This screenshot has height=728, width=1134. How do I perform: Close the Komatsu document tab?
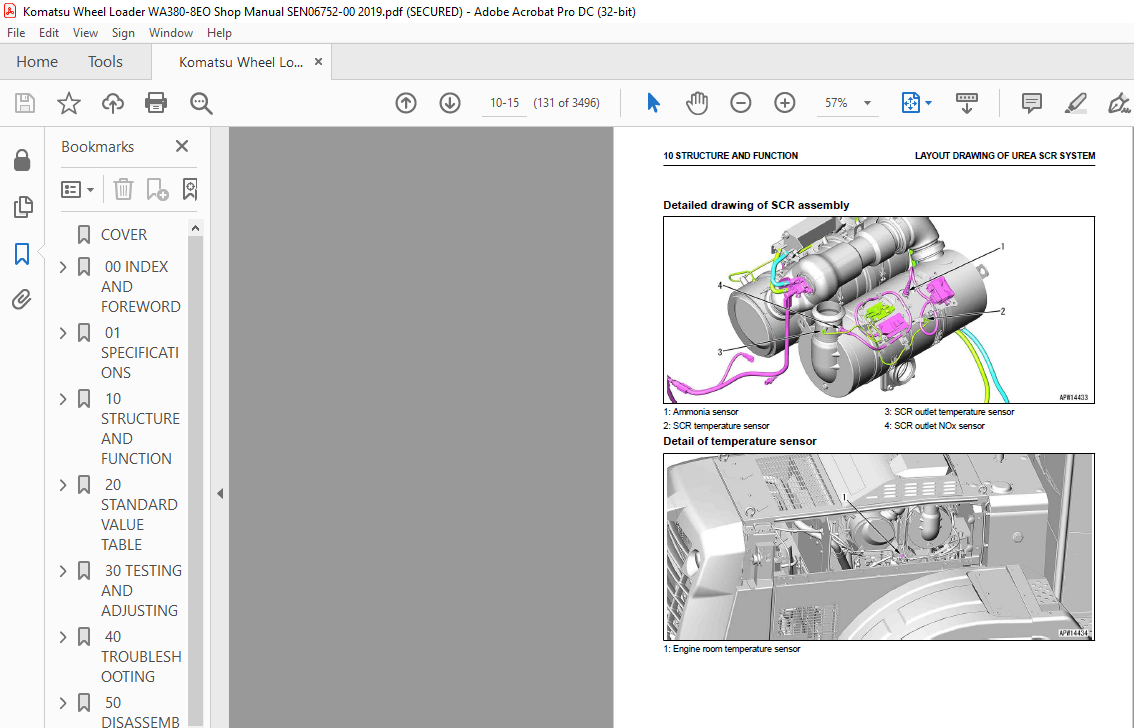(x=318, y=61)
